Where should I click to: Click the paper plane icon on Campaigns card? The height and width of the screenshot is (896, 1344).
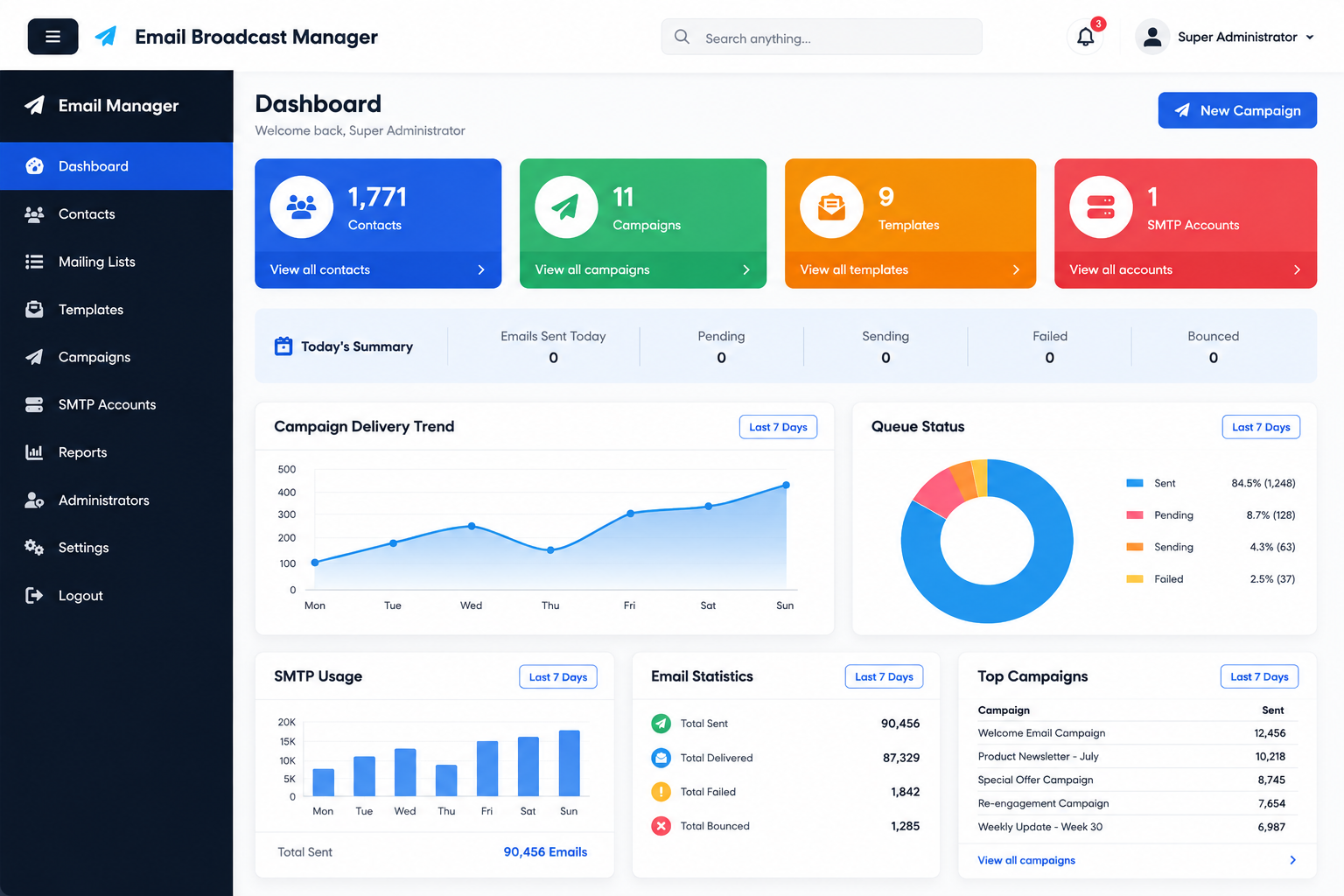[566, 207]
